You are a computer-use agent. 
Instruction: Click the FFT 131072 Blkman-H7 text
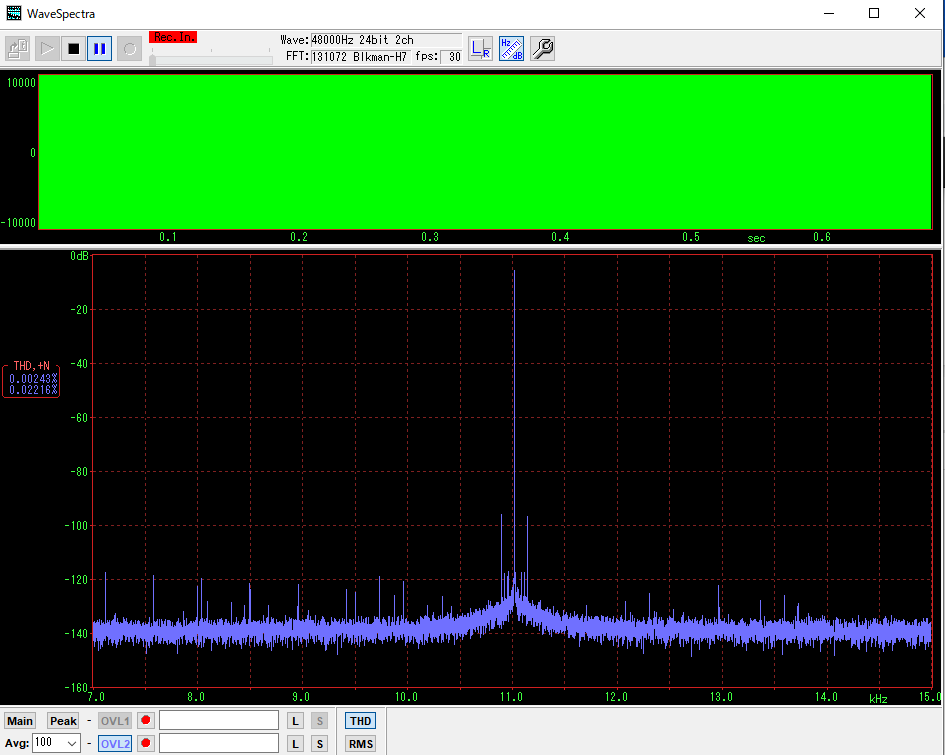coord(360,57)
